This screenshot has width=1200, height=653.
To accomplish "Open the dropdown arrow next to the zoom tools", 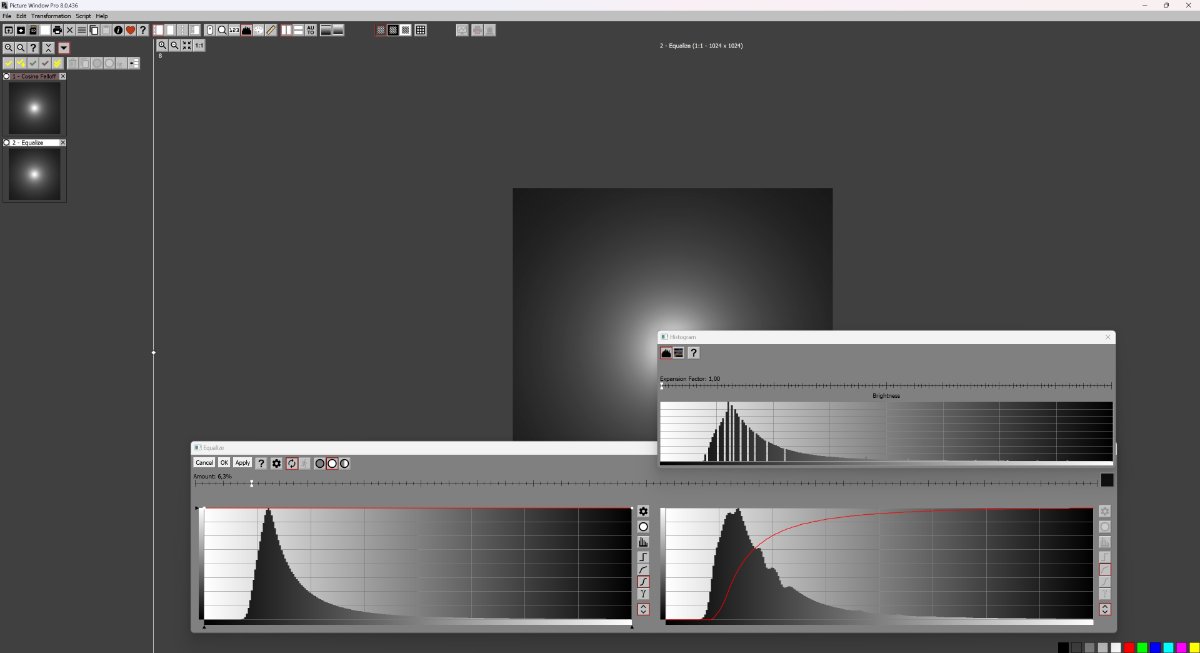I will coord(63,47).
